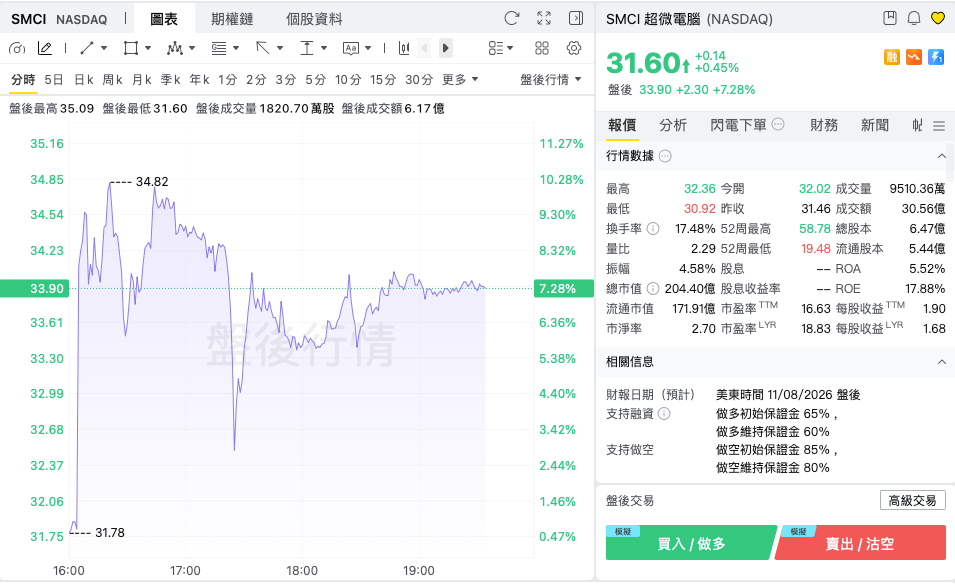Switch to the 圖表 tab
Image resolution: width=955 pixels, height=587 pixels.
coord(164,19)
